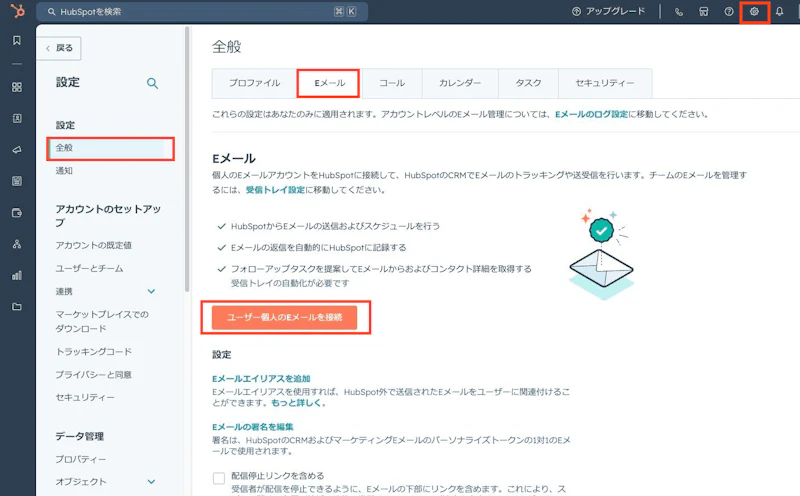Open アカウントの既定値 in sidebar
The height and width of the screenshot is (496, 800).
coord(93,245)
